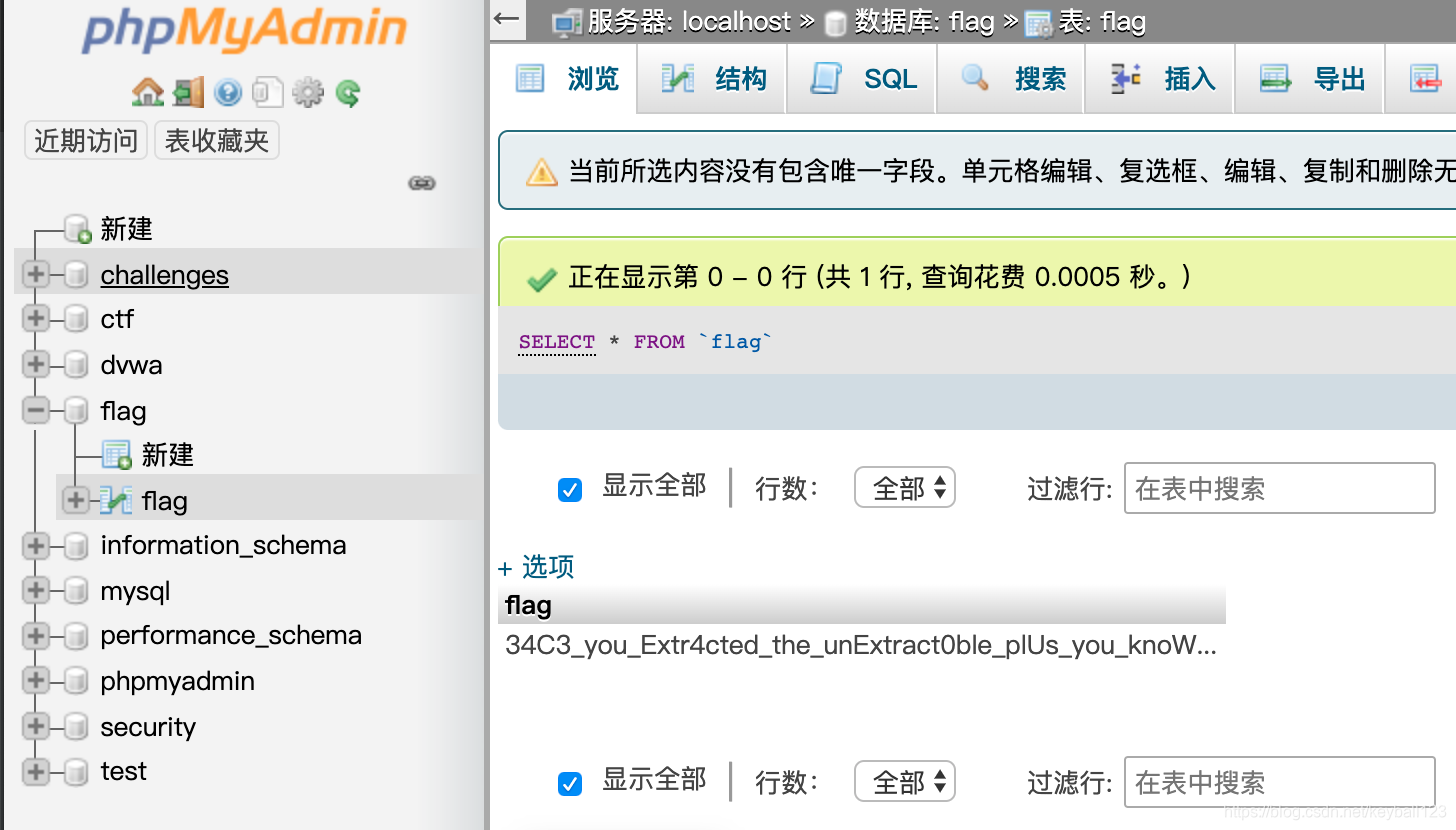1456x830 pixels.
Task: Switch to the 浏览 tab
Action: pyautogui.click(x=567, y=79)
